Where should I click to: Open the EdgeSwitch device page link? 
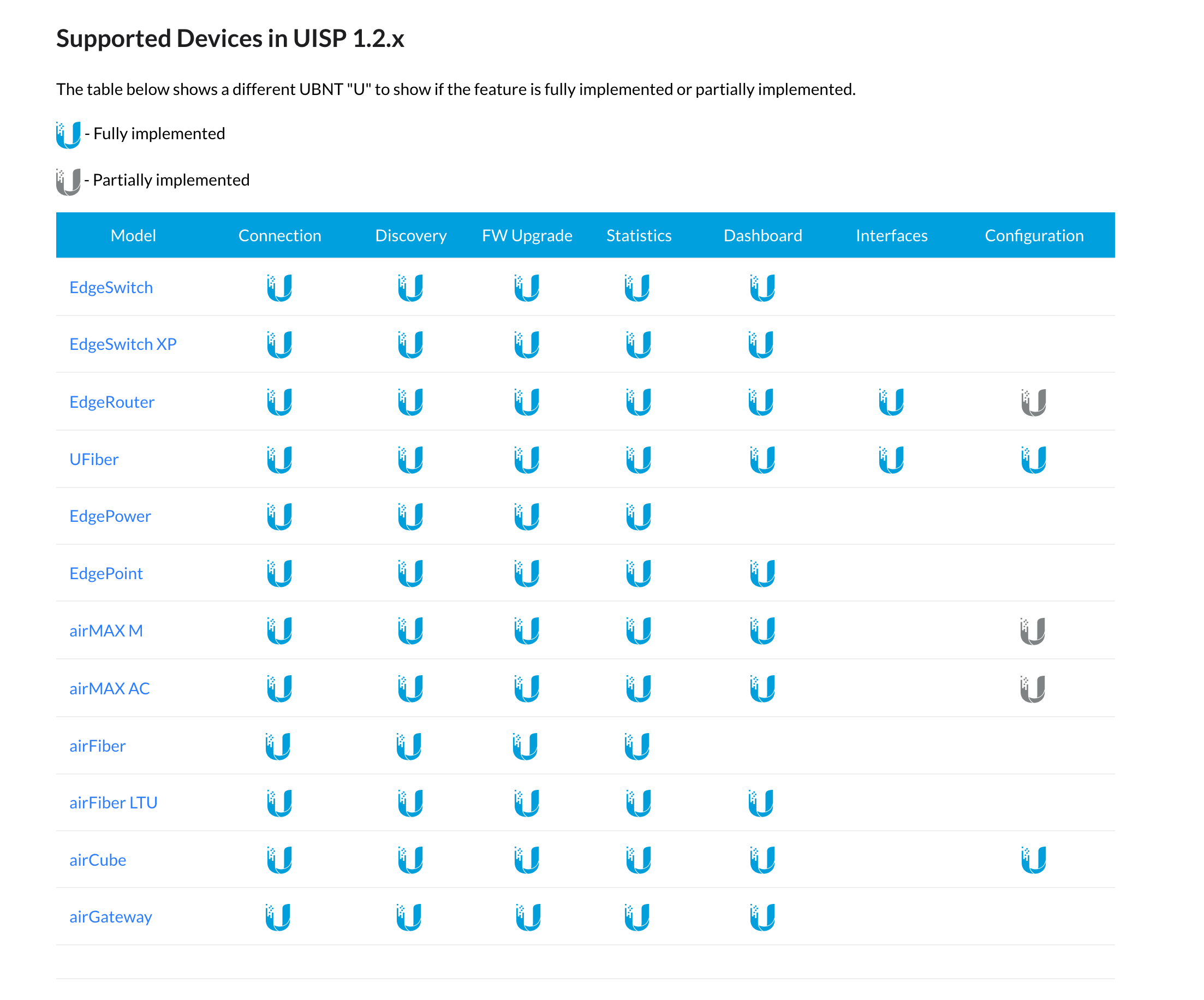[x=111, y=287]
